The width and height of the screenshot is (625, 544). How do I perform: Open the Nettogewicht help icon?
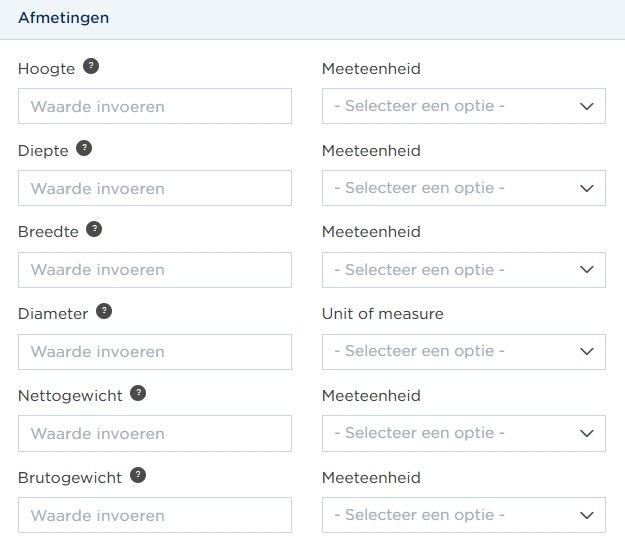pos(138,393)
